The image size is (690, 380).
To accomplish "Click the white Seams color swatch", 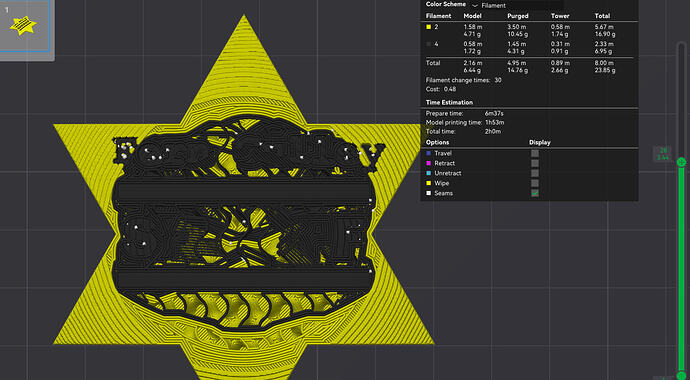I will (x=429, y=193).
